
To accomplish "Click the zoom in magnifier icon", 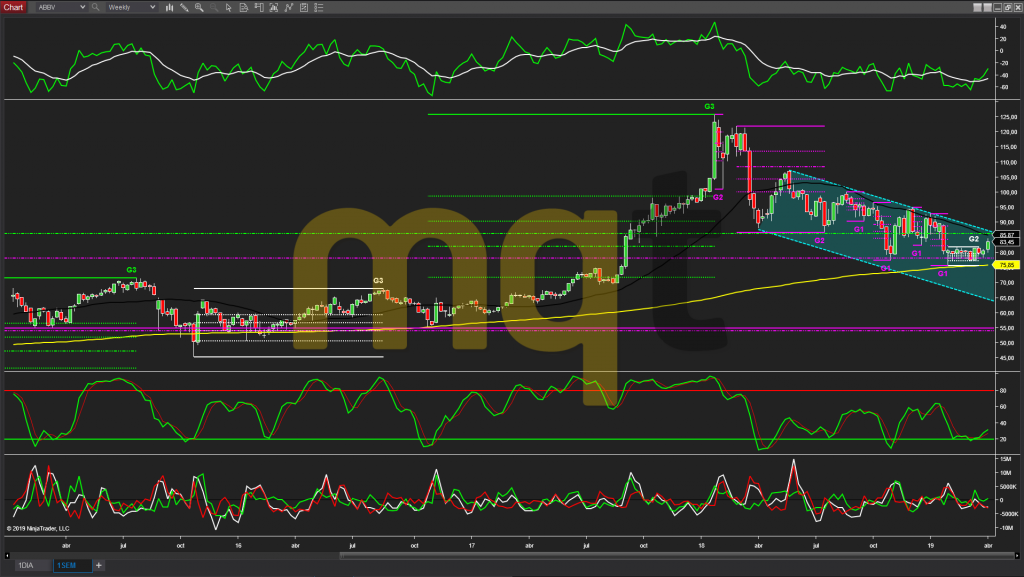I will 200,7.
